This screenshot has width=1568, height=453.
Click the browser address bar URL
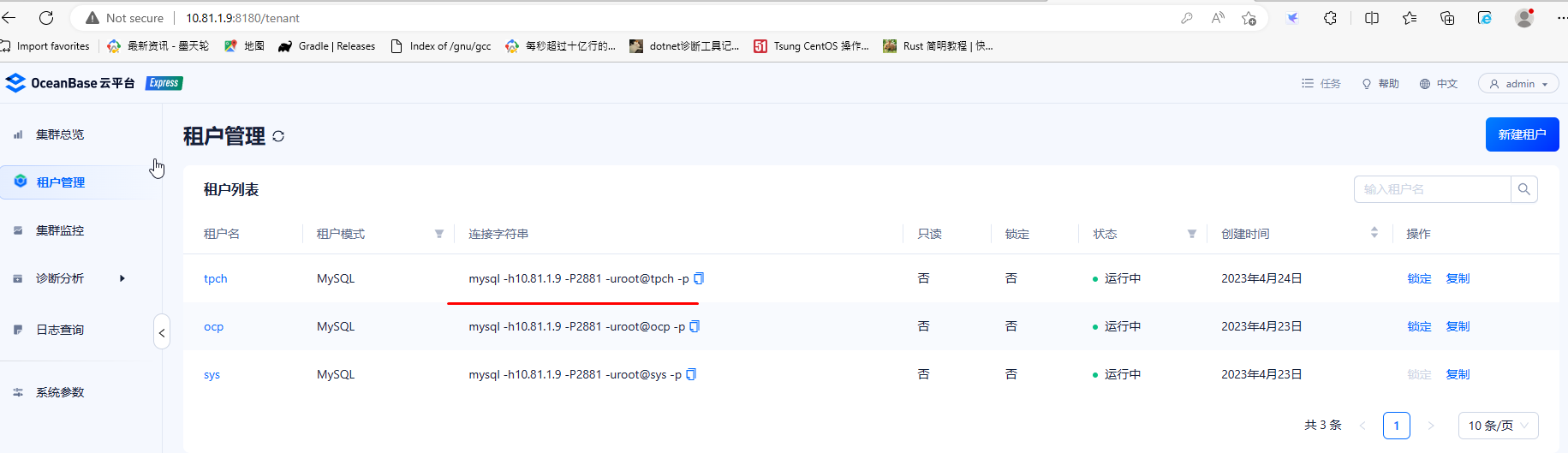pos(243,18)
